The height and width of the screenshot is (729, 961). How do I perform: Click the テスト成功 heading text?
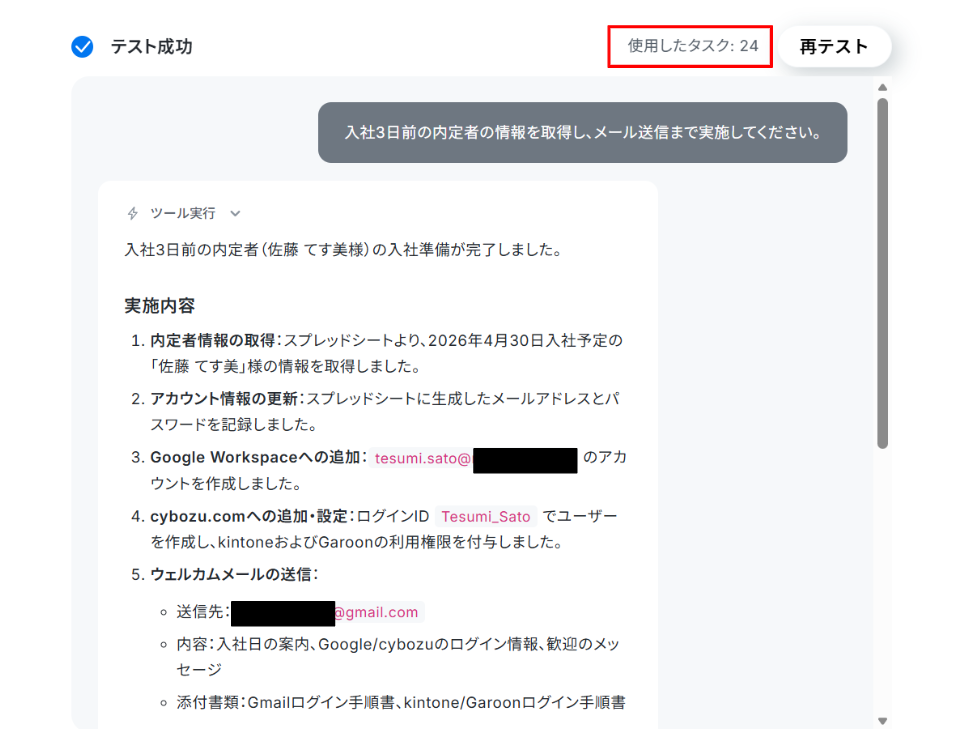tap(151, 47)
